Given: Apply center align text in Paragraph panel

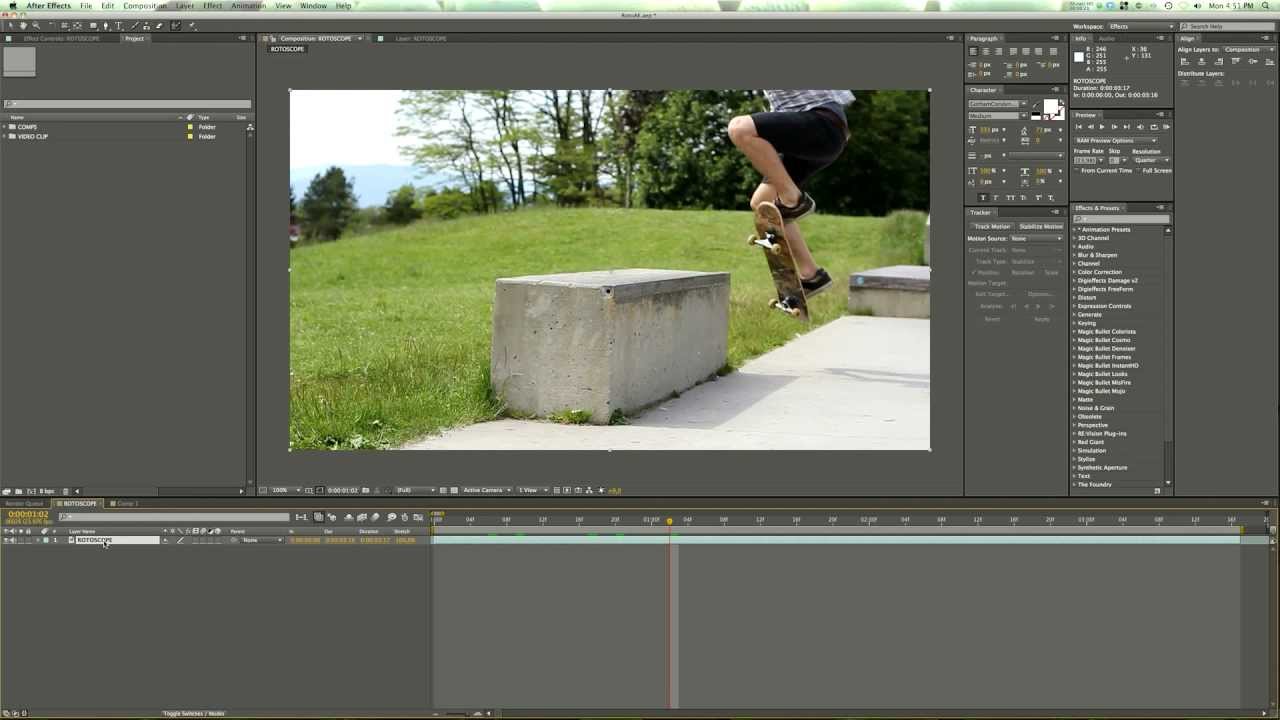Looking at the screenshot, I should click(x=986, y=52).
